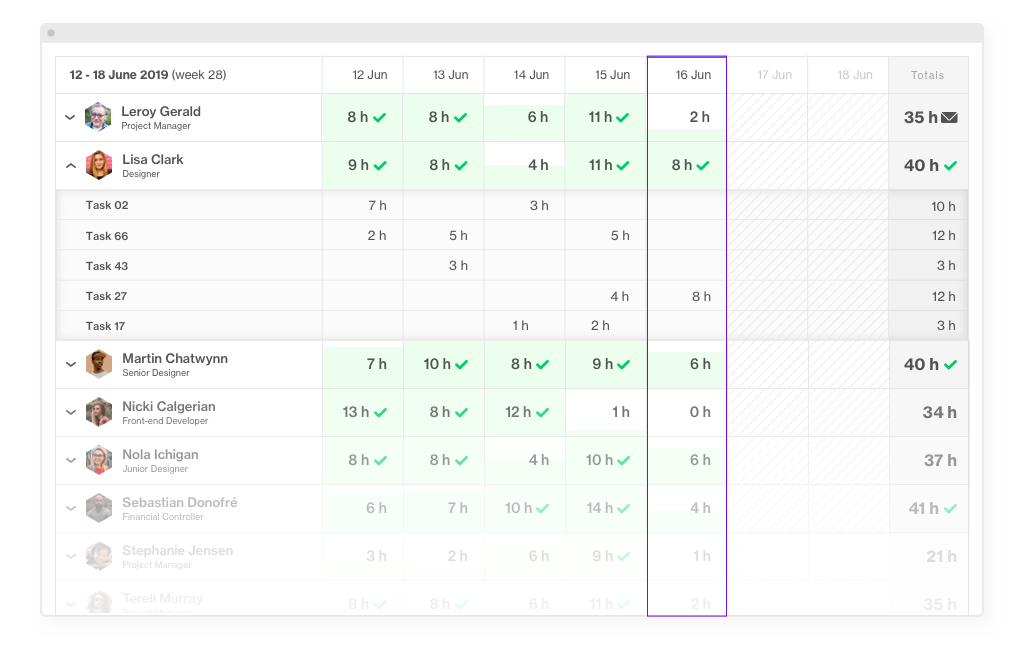Click the envelope icon beside Leroy Gerald's total
Screen dimensions: 1024x650
coord(949,116)
